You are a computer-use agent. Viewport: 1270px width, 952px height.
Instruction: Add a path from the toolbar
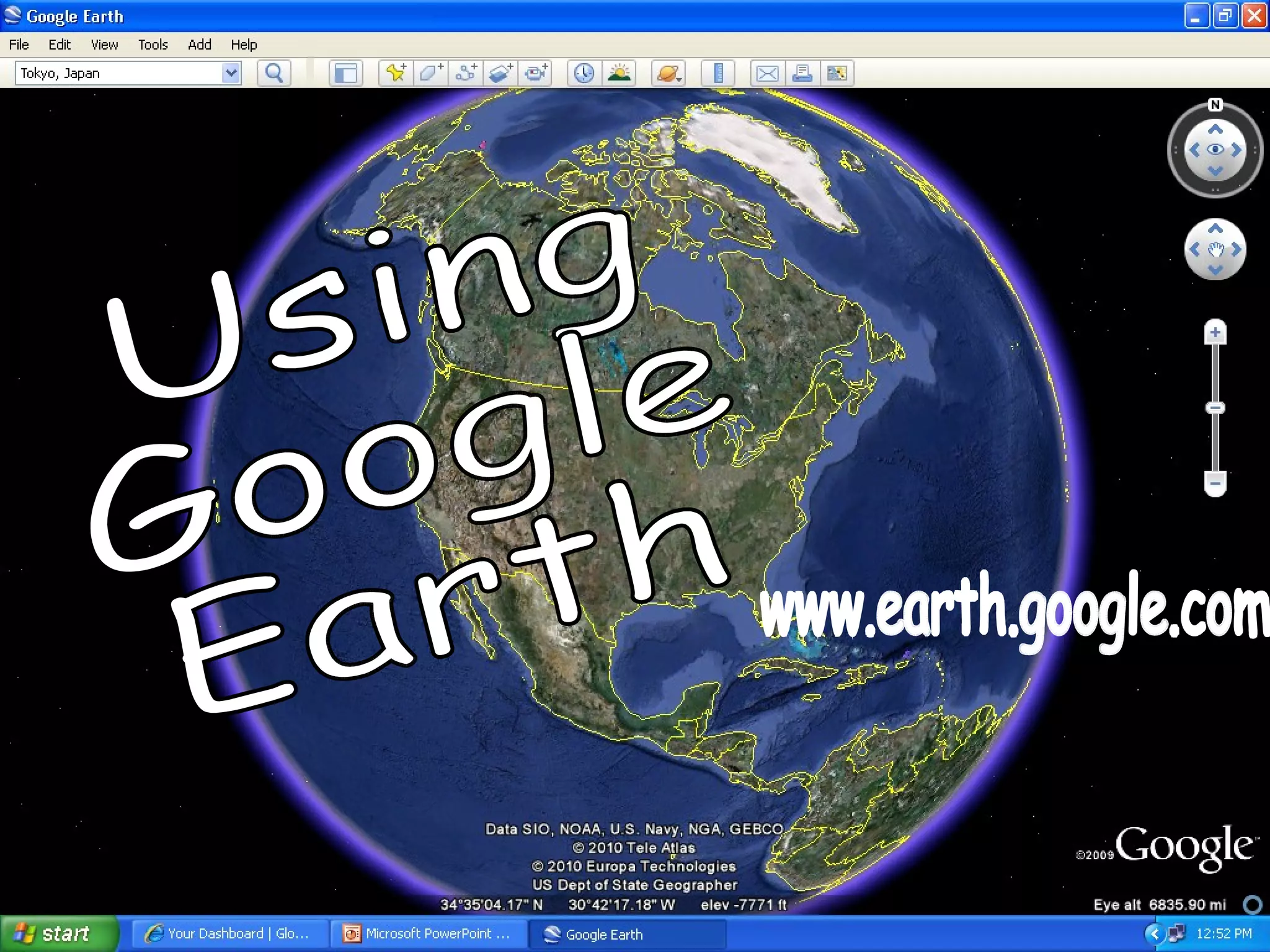coord(466,73)
